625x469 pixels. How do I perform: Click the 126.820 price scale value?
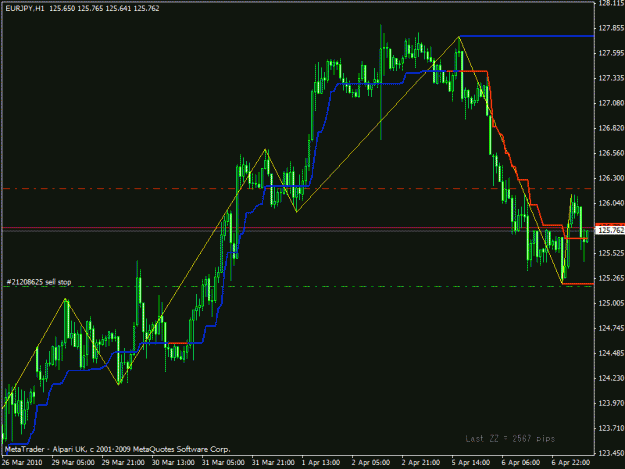click(x=611, y=128)
